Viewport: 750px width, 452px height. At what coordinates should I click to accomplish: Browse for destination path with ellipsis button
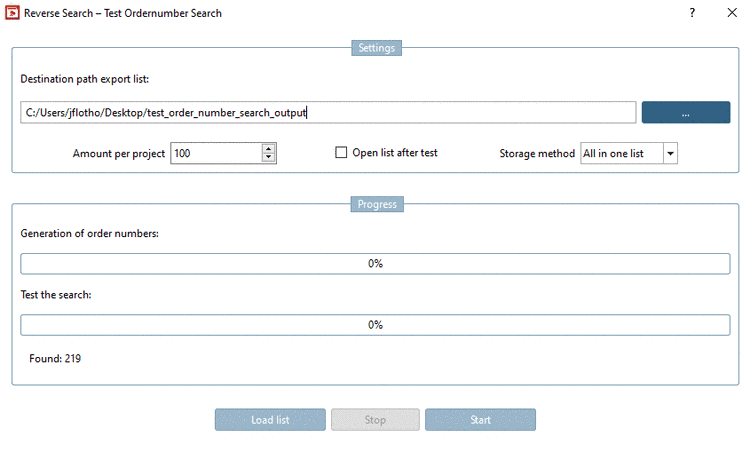[x=685, y=113]
